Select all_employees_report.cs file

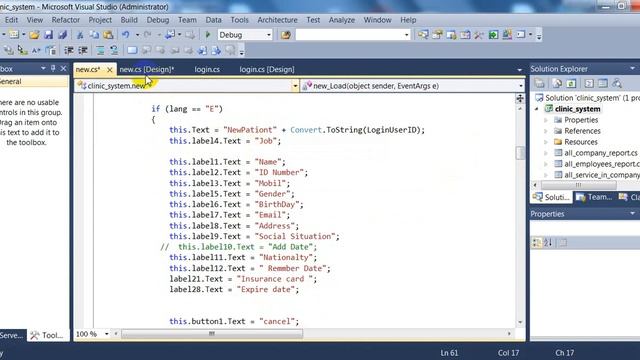tap(601, 164)
